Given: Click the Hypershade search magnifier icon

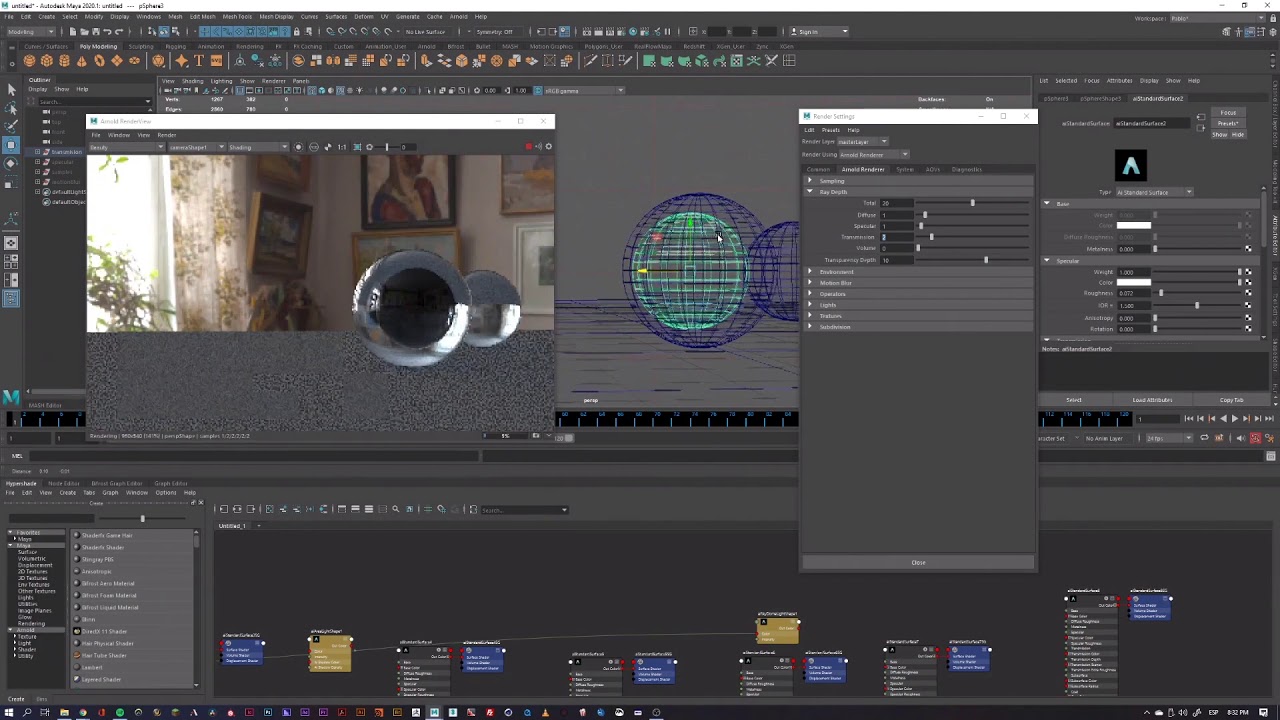Looking at the screenshot, I should coord(396,510).
